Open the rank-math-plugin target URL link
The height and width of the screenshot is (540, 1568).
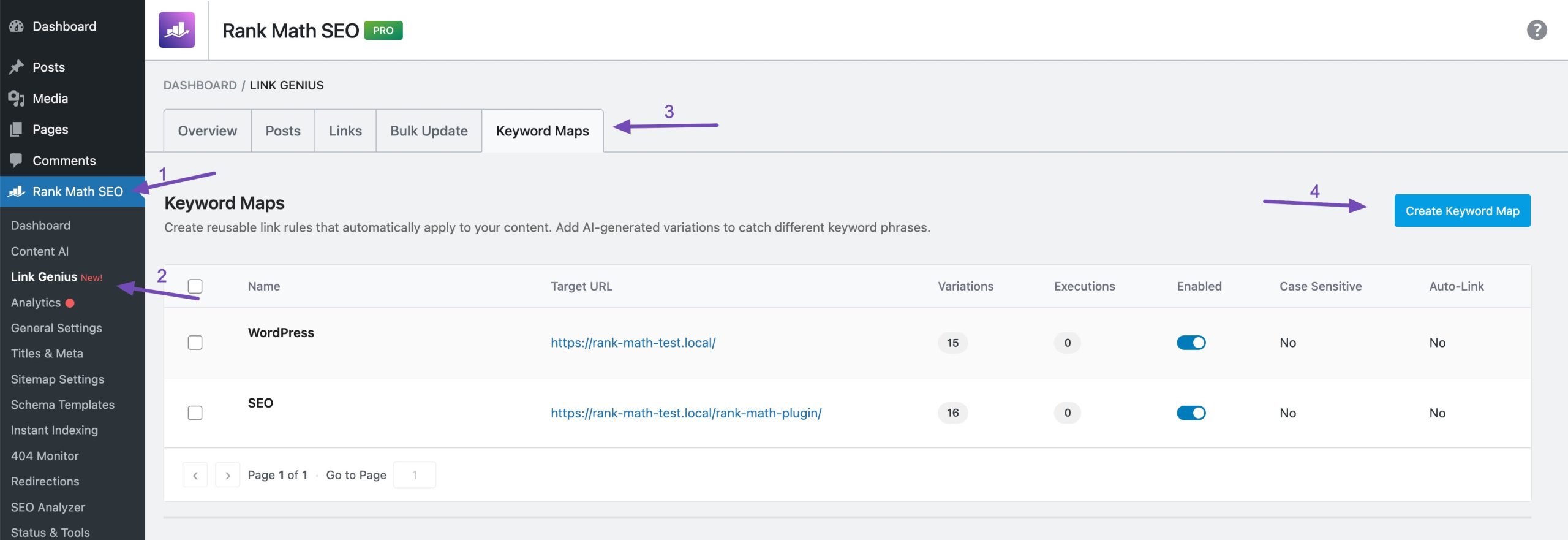point(686,413)
